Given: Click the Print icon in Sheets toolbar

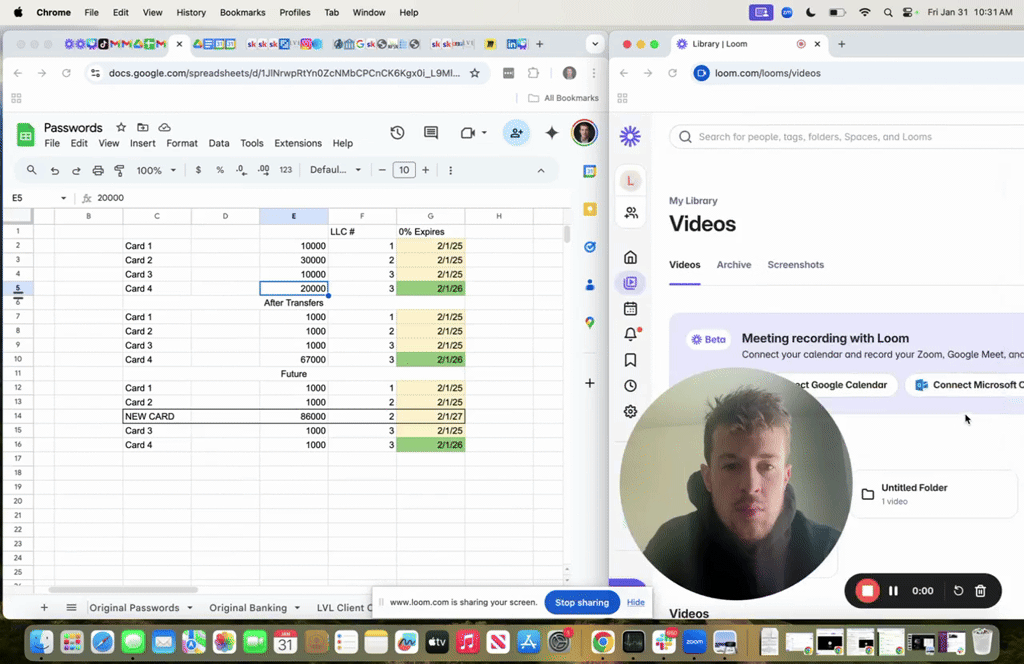Looking at the screenshot, I should pos(98,170).
